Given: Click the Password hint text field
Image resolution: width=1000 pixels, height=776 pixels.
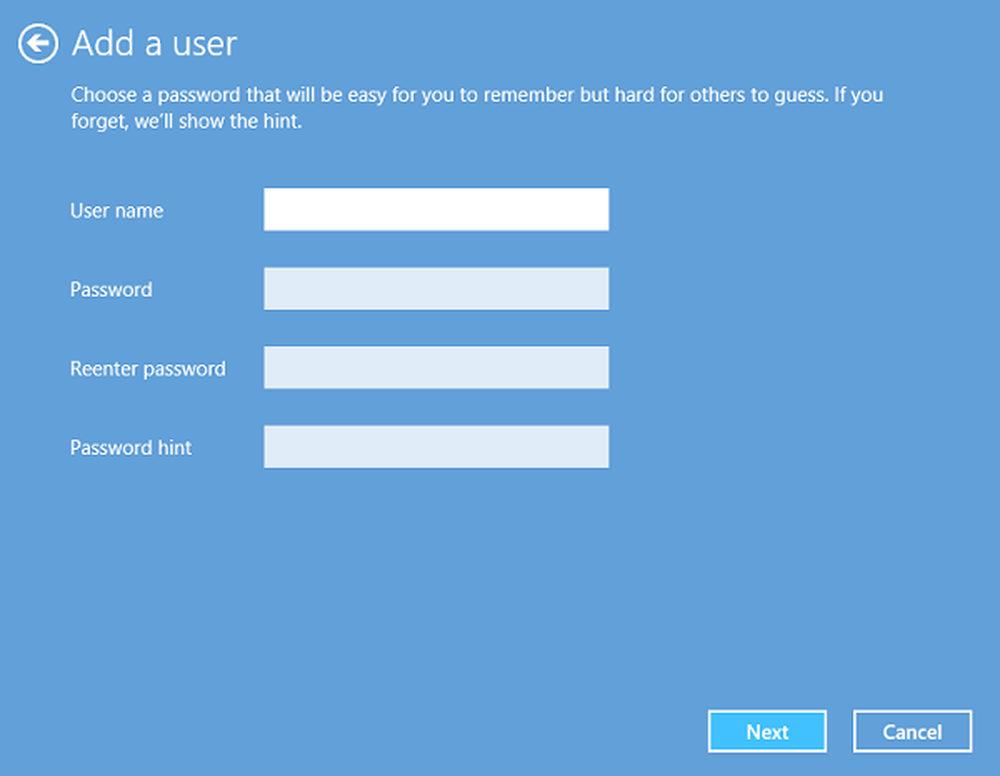Looking at the screenshot, I should tap(436, 447).
